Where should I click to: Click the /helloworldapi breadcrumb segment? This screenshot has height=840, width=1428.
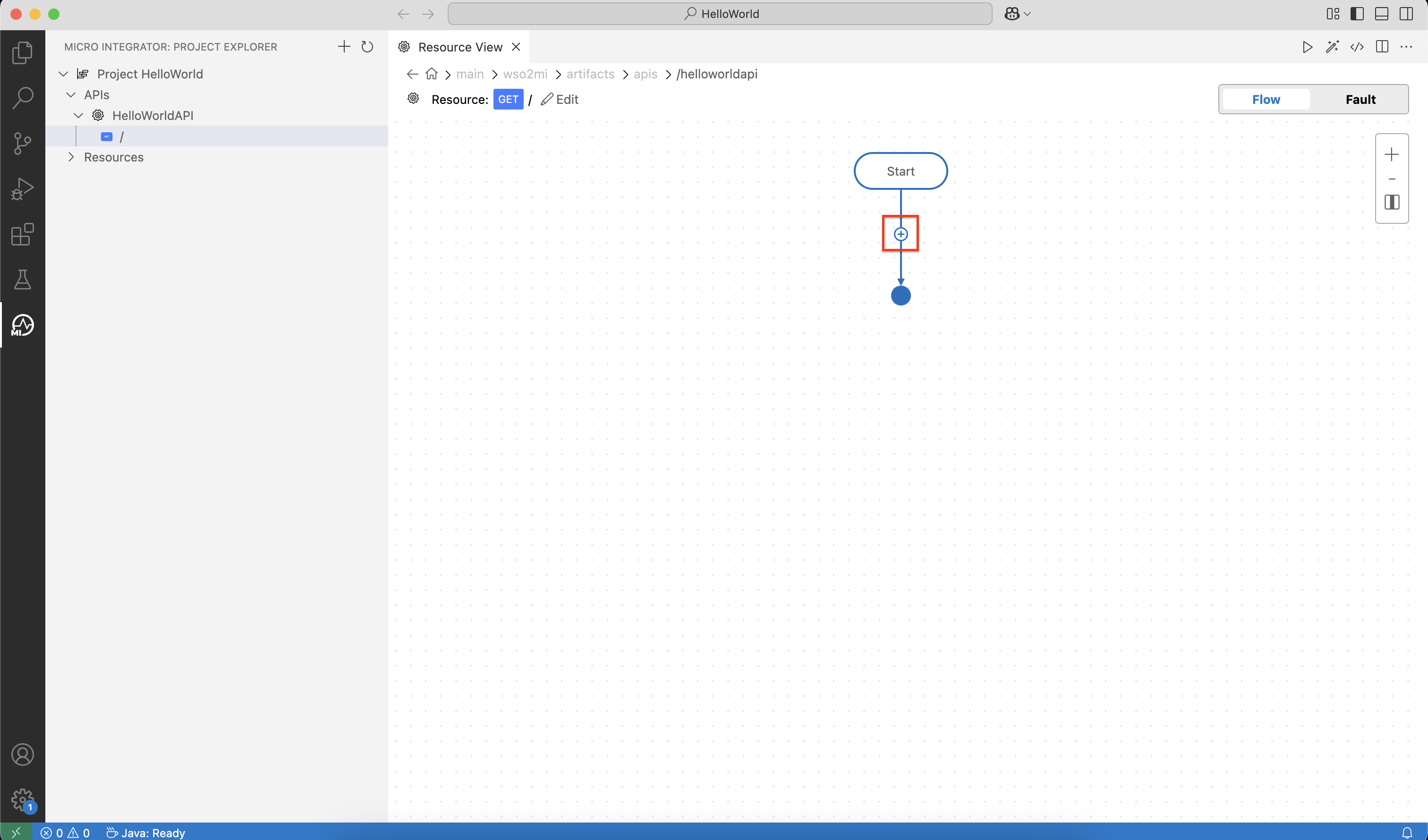click(x=717, y=74)
